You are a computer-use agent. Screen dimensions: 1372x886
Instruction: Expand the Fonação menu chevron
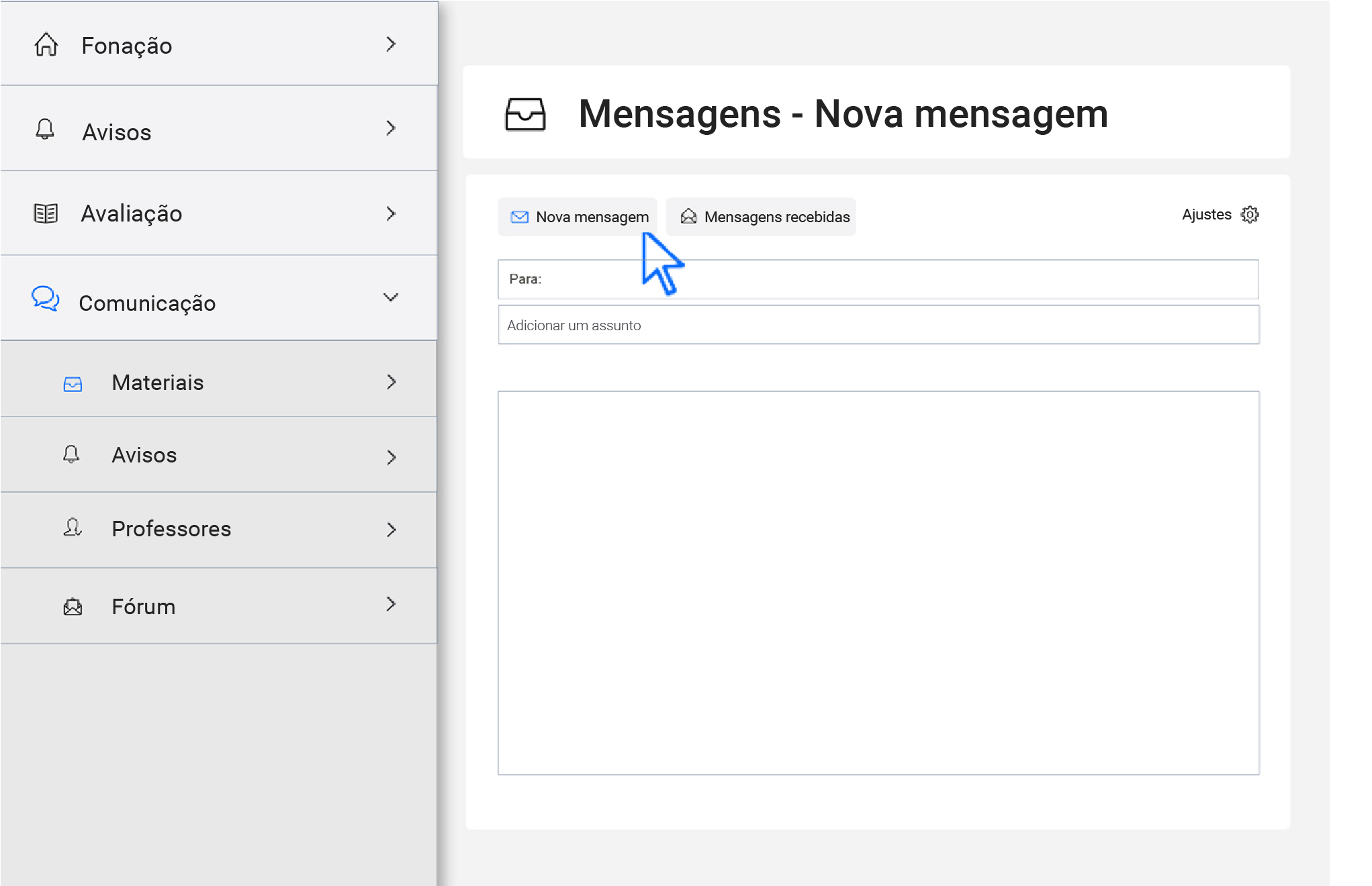point(391,44)
